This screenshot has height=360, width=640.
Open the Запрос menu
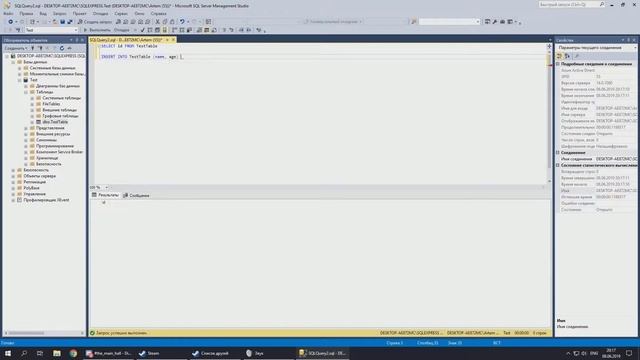(59, 13)
